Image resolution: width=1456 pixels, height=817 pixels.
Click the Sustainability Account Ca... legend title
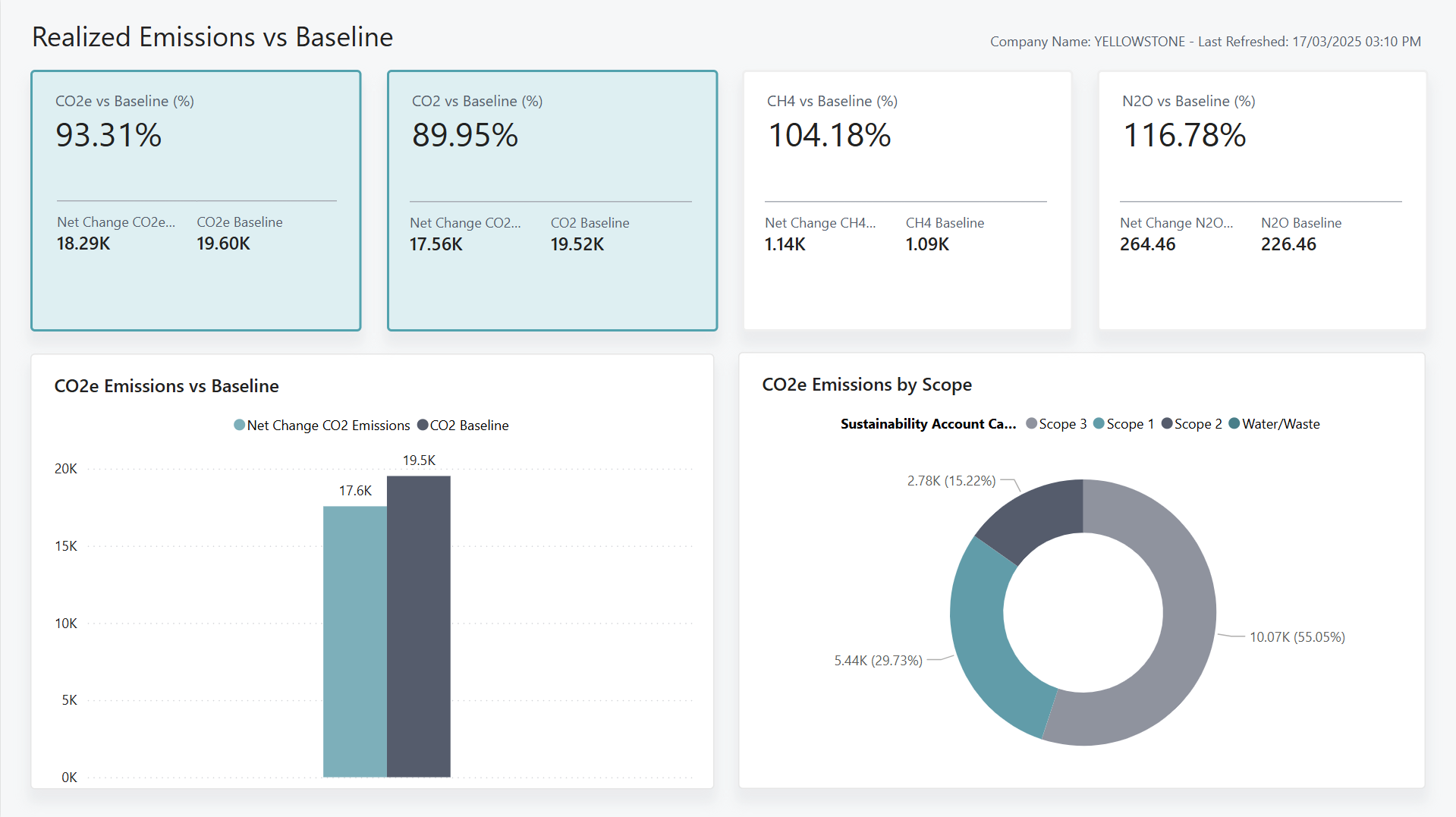pos(927,424)
